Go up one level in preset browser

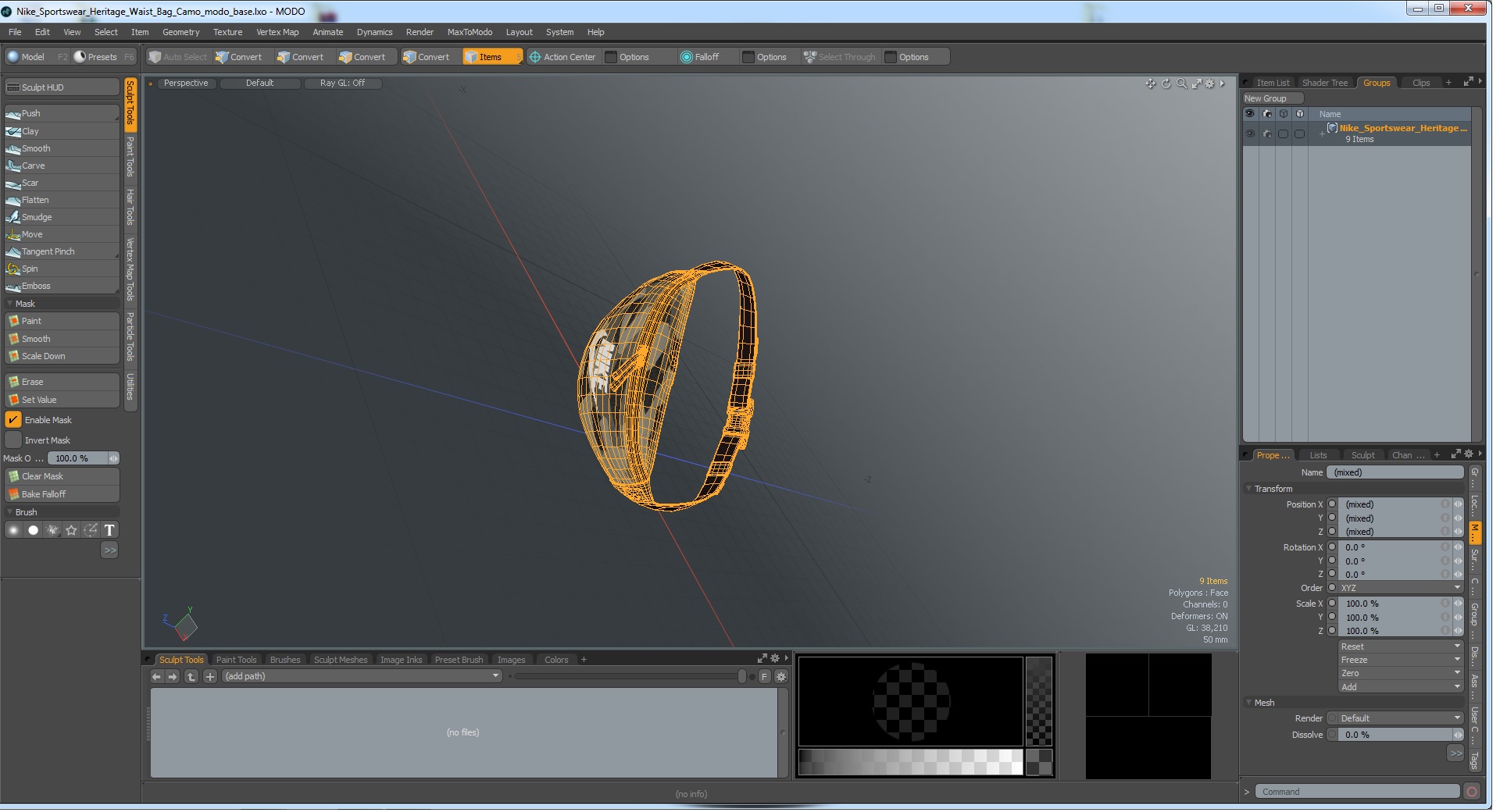coord(191,678)
